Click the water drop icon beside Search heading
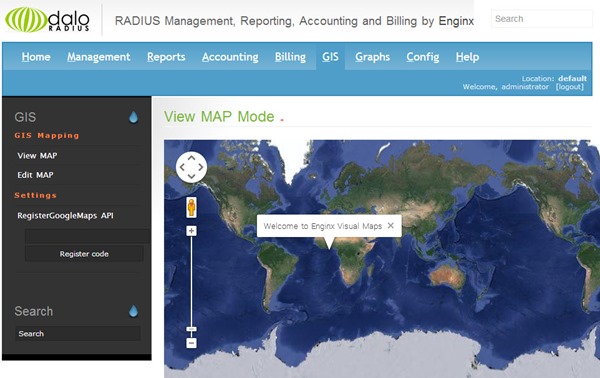The height and width of the screenshot is (378, 600). [133, 311]
